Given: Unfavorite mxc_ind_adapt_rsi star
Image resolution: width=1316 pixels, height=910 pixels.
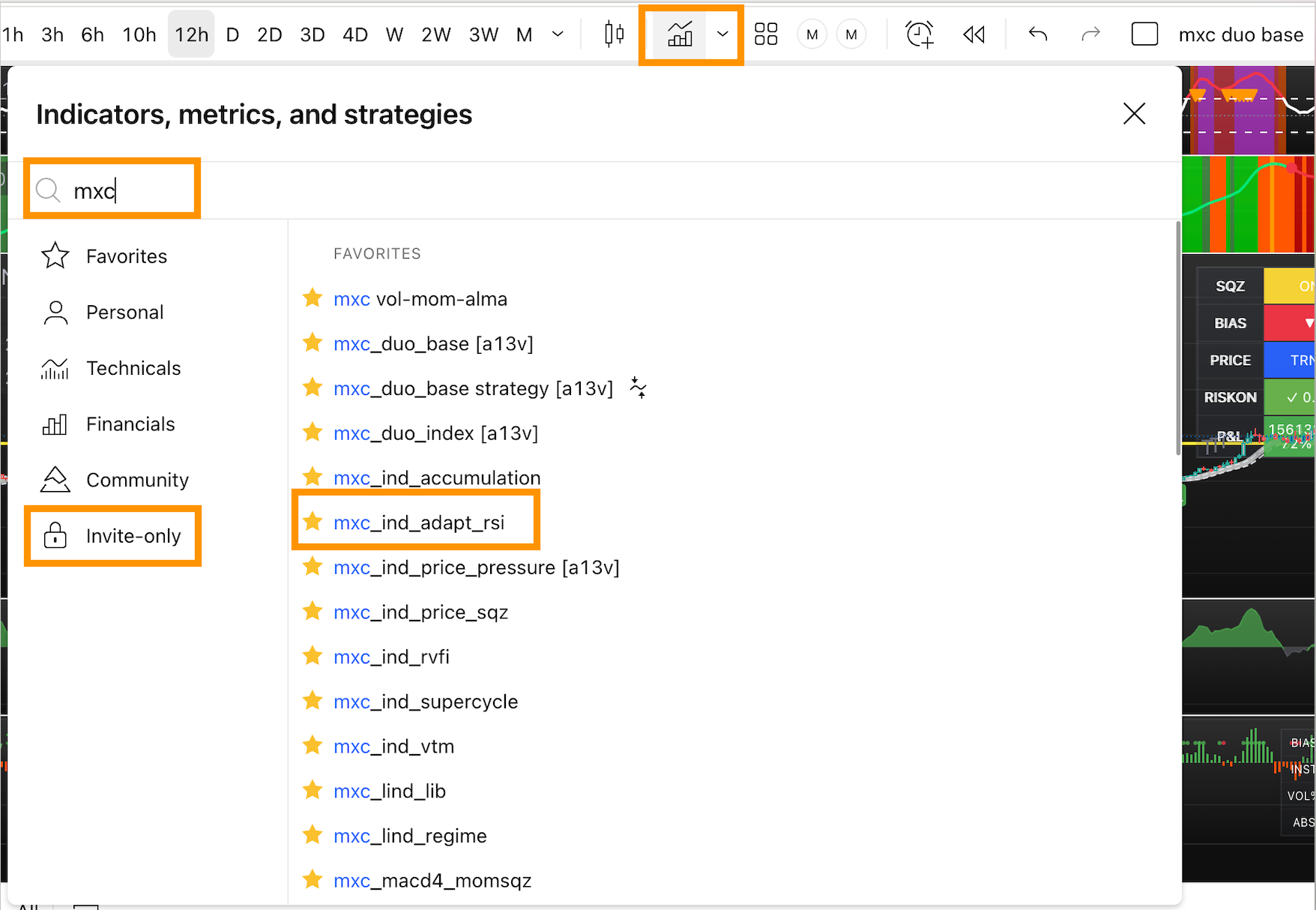Looking at the screenshot, I should (x=313, y=521).
